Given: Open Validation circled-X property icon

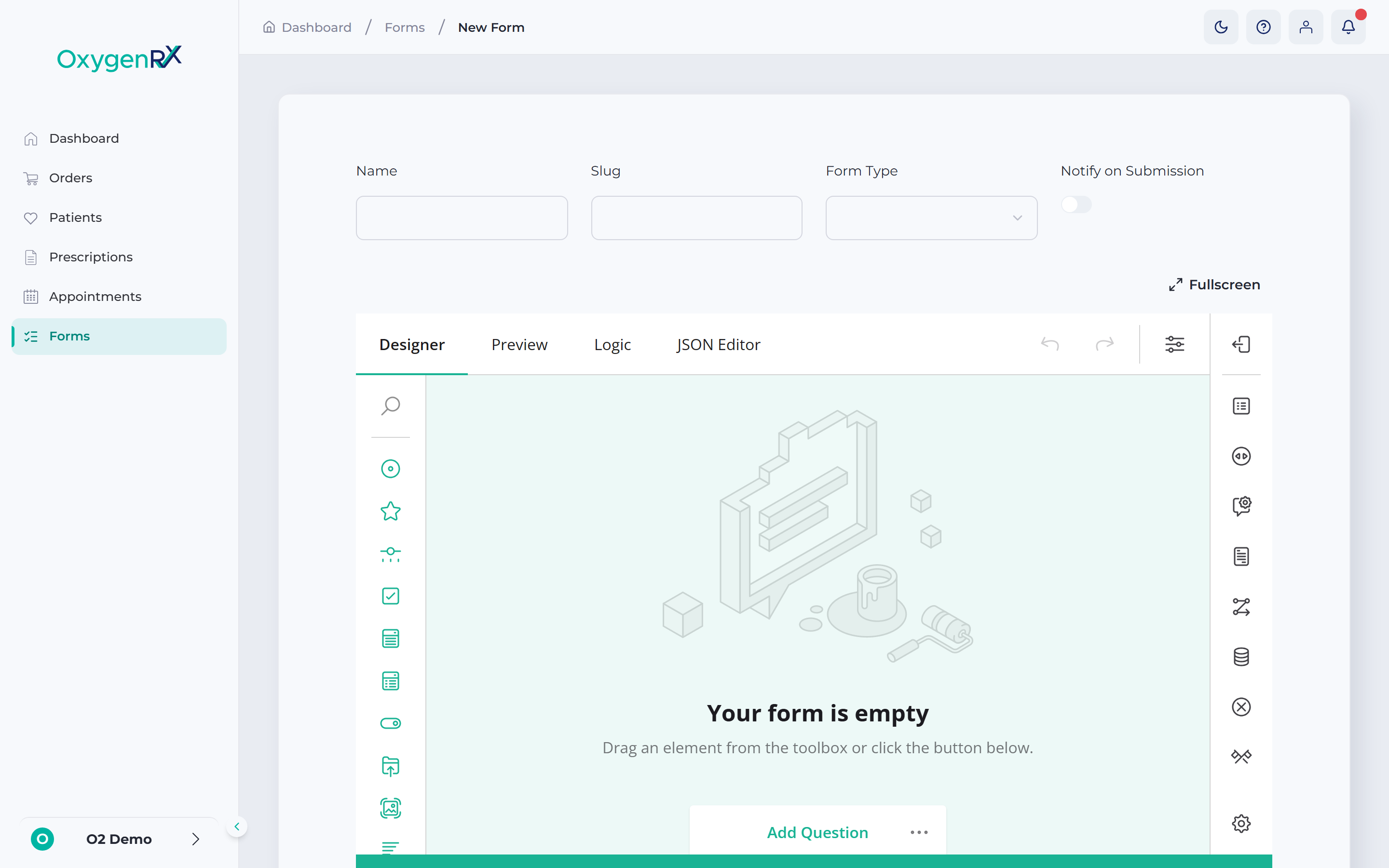Looking at the screenshot, I should coord(1241,706).
